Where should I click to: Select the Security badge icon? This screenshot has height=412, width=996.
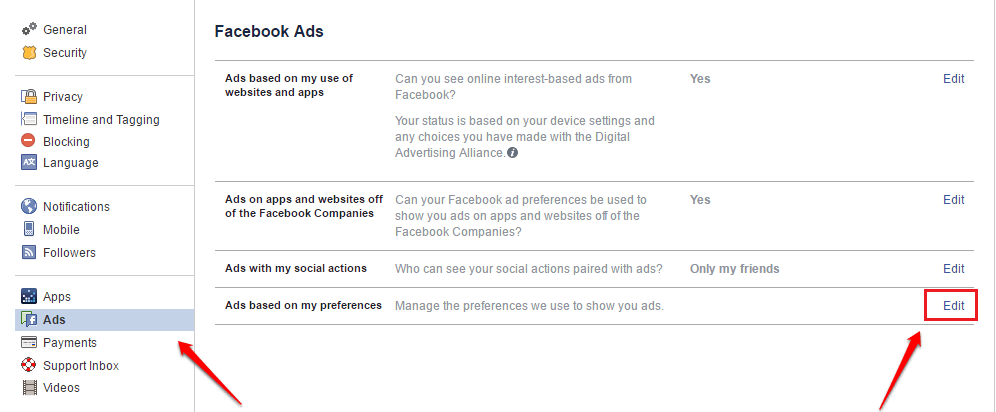tap(29, 53)
